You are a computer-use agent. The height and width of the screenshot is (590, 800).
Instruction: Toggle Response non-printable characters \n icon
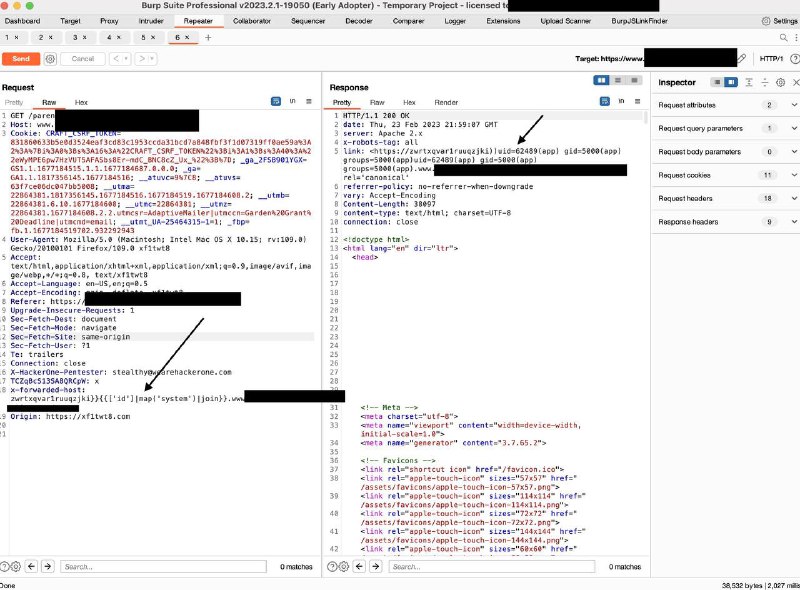pyautogui.click(x=621, y=102)
